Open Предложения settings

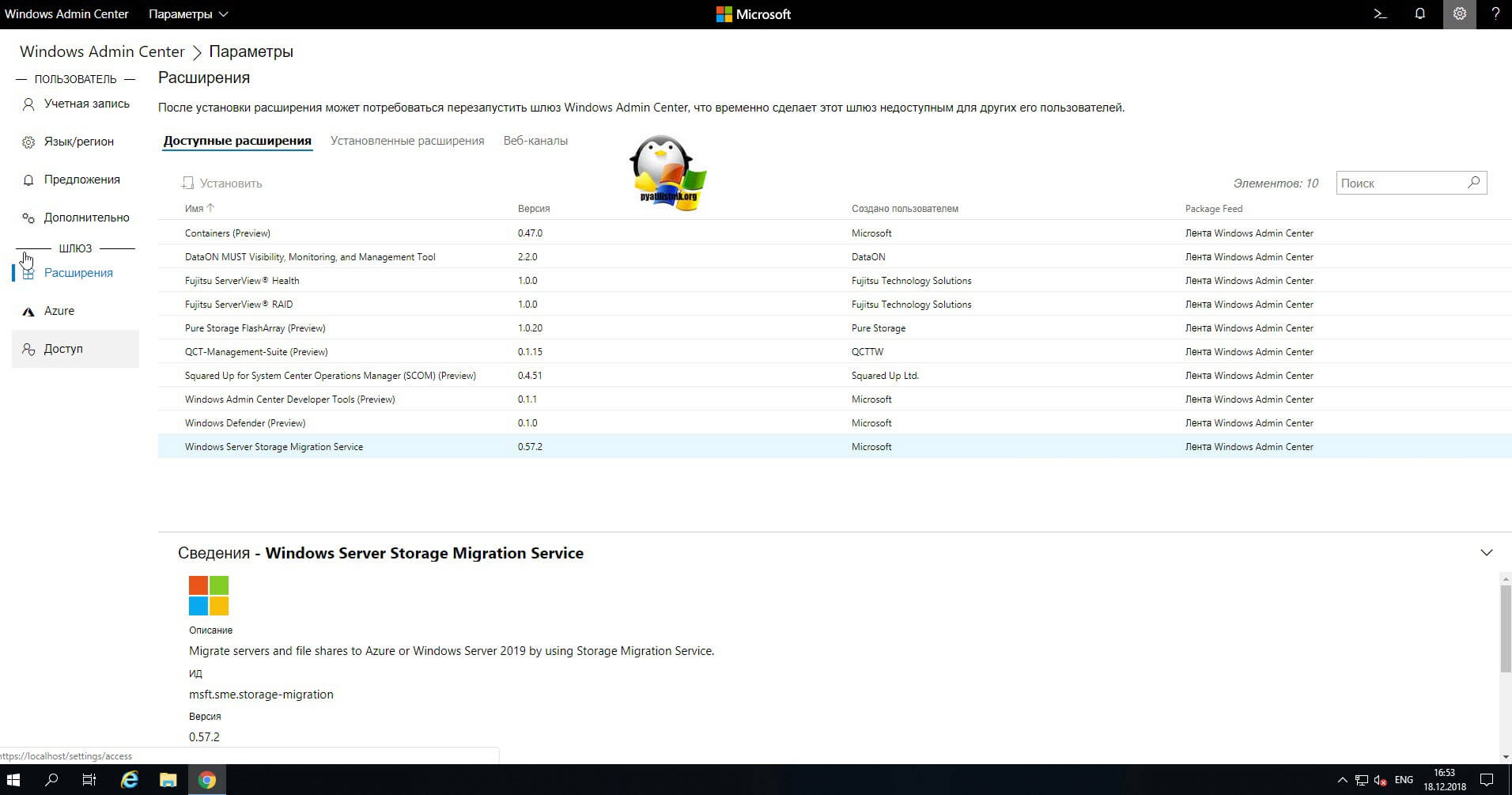76,180
